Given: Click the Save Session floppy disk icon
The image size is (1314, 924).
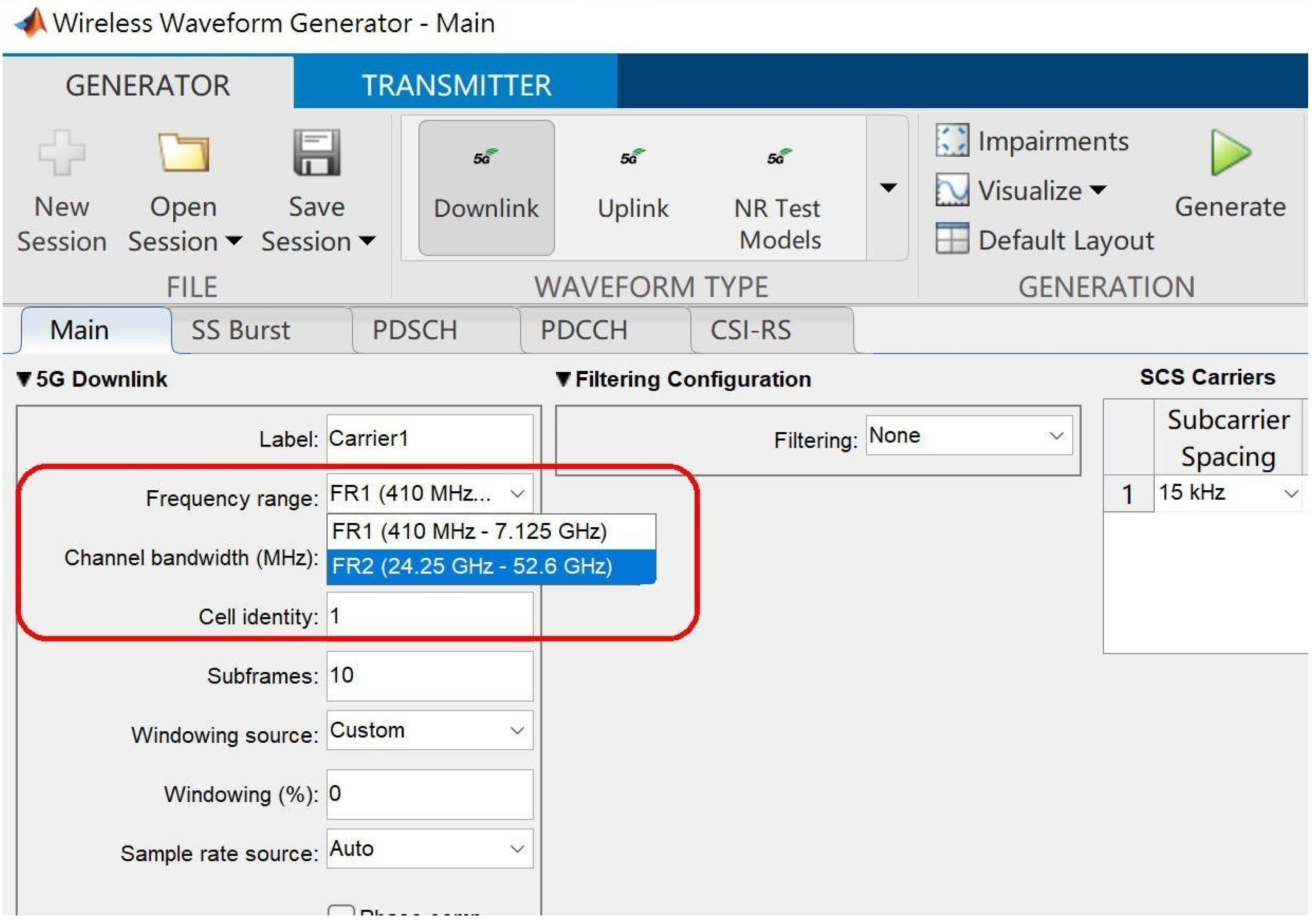Looking at the screenshot, I should (317, 153).
